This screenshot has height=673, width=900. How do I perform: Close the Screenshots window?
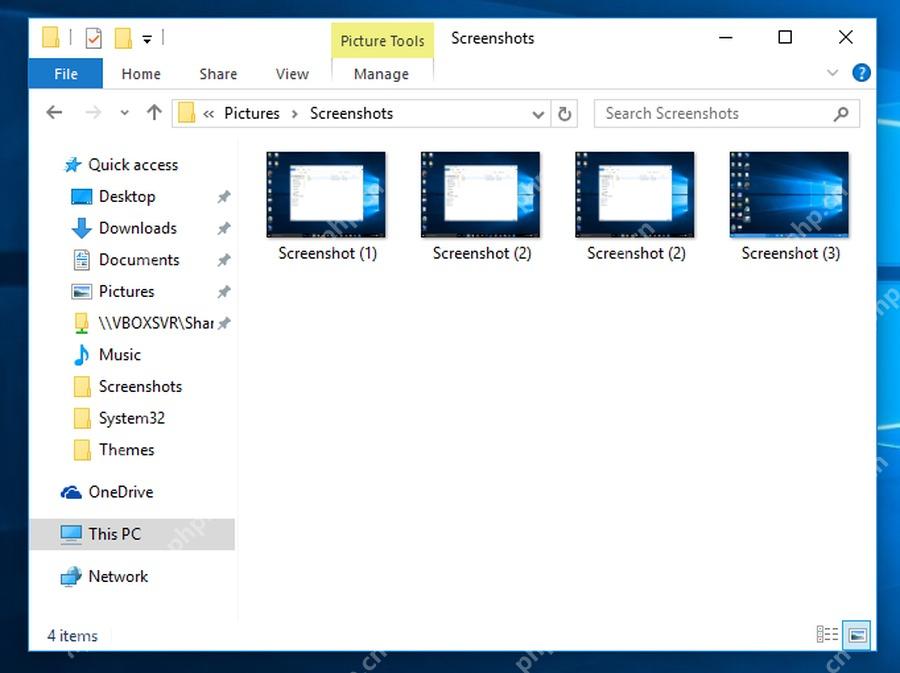(845, 38)
